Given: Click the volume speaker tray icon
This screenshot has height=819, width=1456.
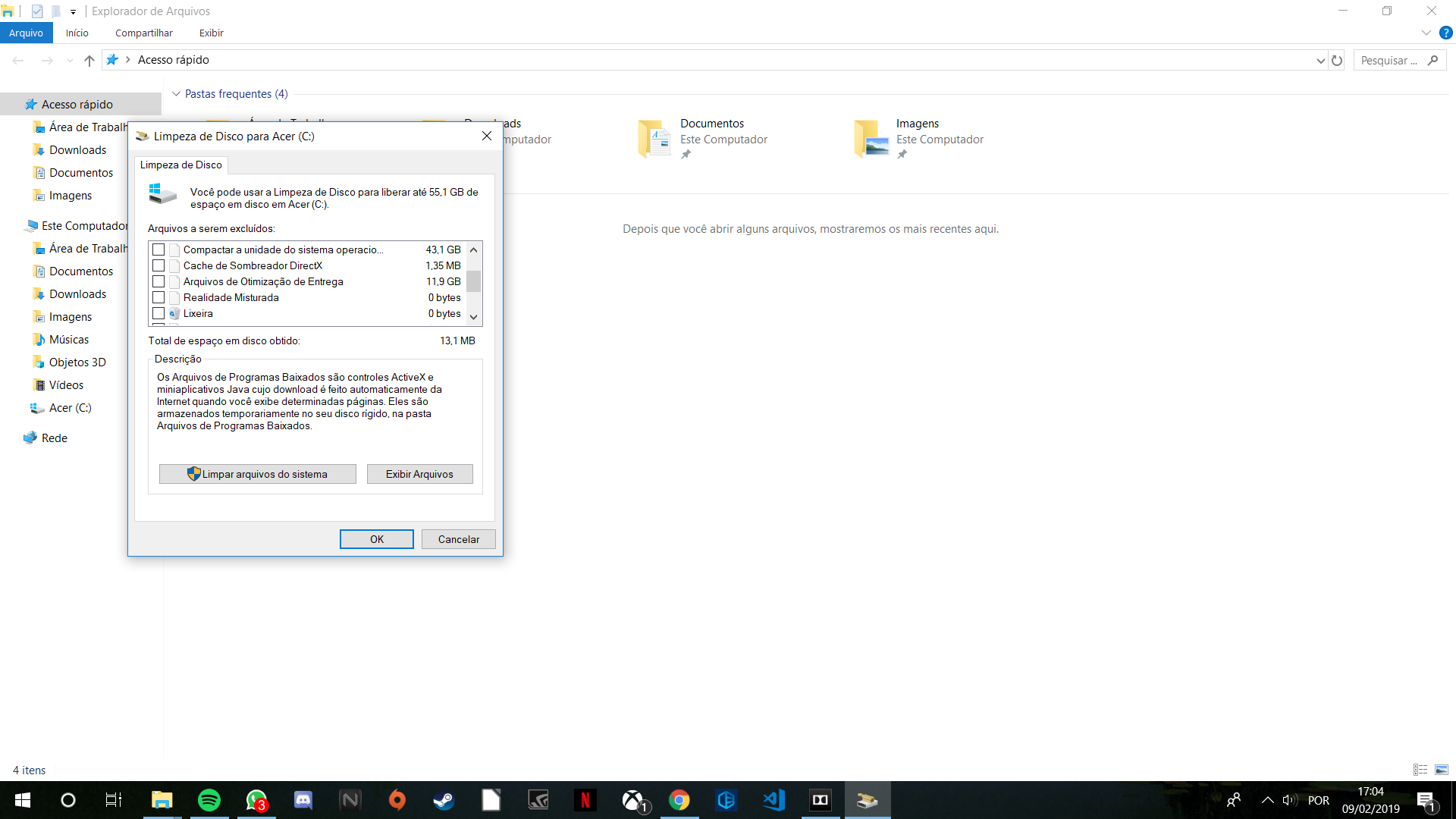Looking at the screenshot, I should 1290,800.
